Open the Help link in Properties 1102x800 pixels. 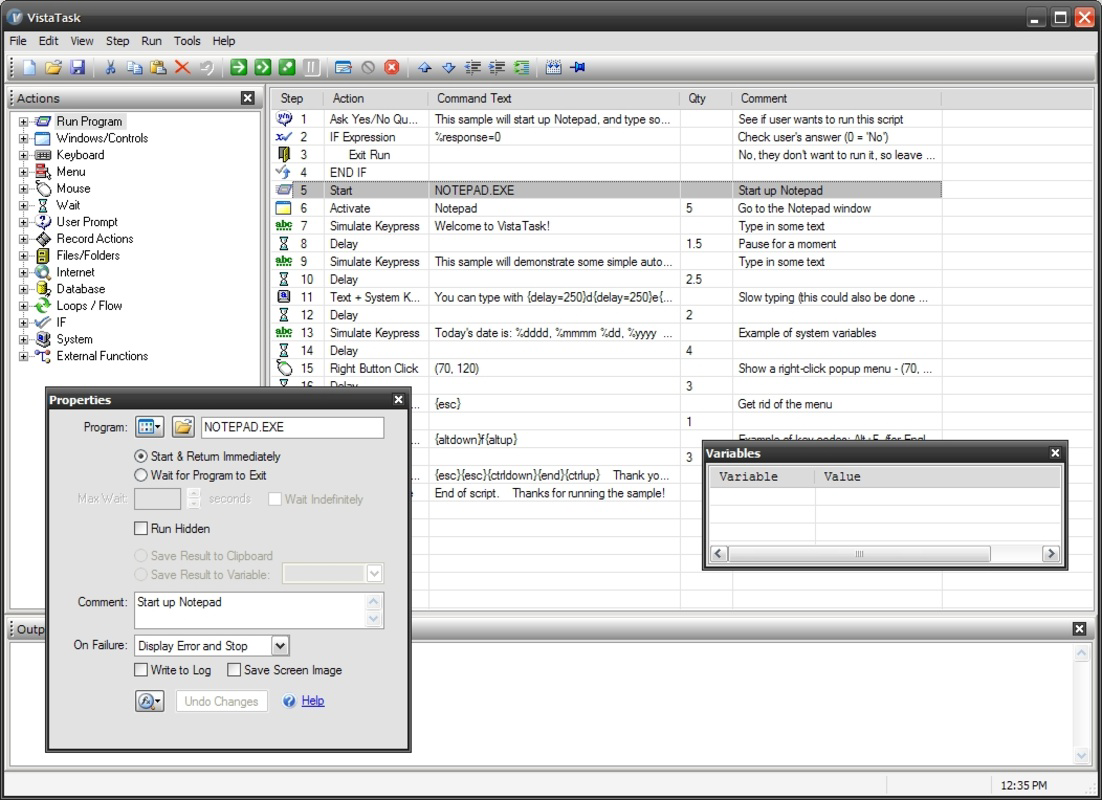[313, 701]
